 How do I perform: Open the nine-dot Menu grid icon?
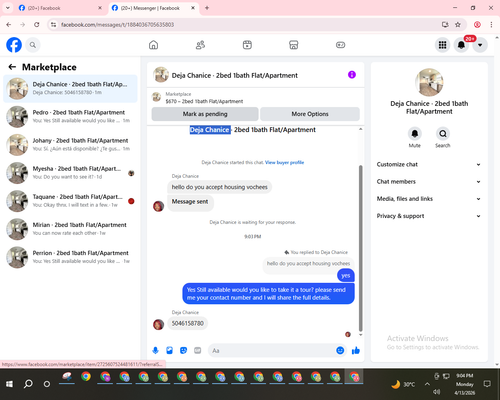coord(442,45)
